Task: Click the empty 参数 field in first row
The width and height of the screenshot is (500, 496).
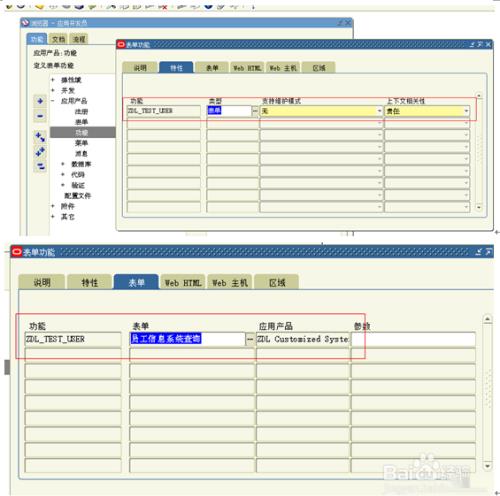Action: tap(413, 339)
